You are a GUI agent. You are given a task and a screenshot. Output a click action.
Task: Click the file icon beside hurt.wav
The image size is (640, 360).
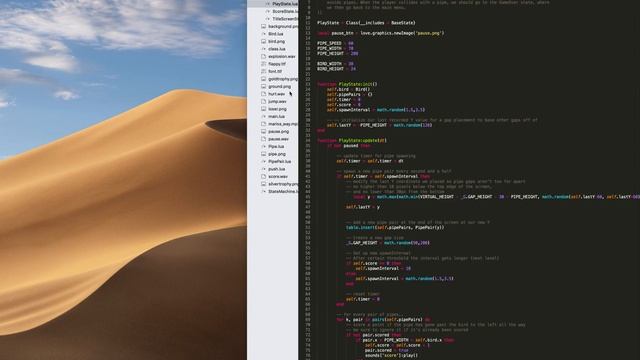point(264,94)
